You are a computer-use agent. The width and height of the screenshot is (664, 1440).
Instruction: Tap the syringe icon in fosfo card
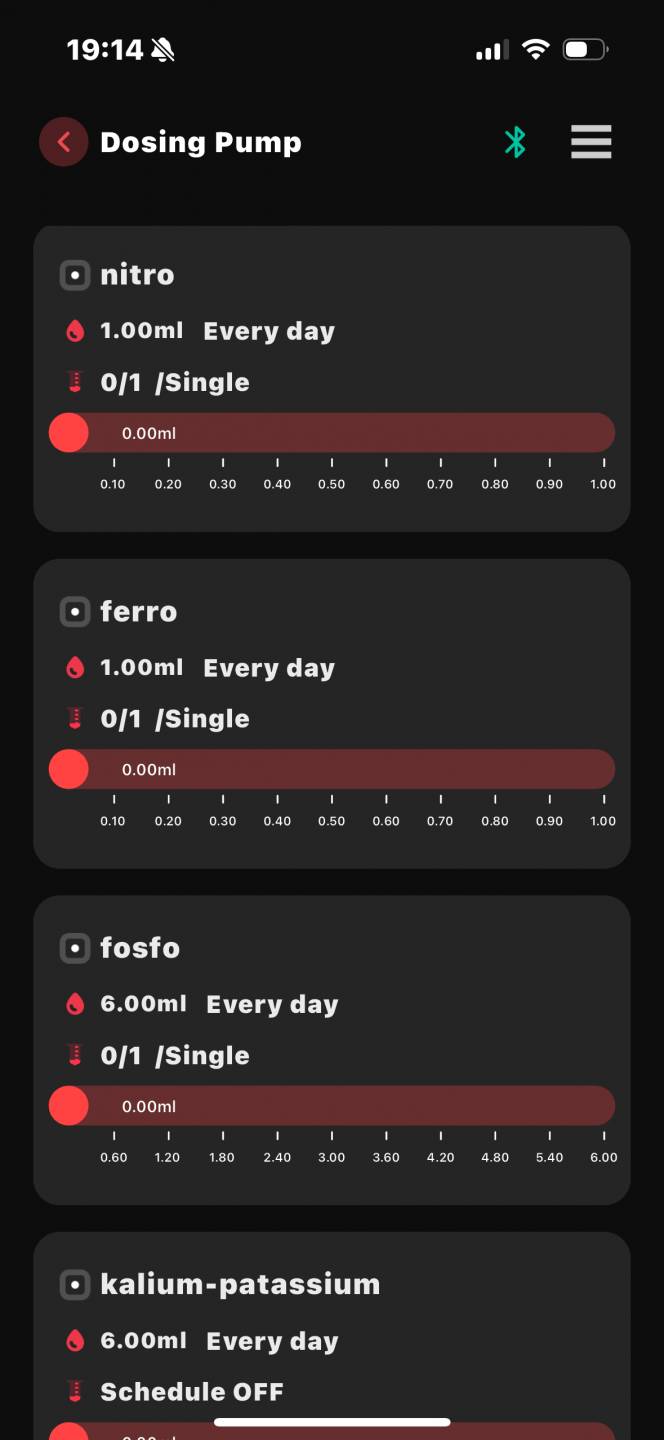[x=75, y=1056]
